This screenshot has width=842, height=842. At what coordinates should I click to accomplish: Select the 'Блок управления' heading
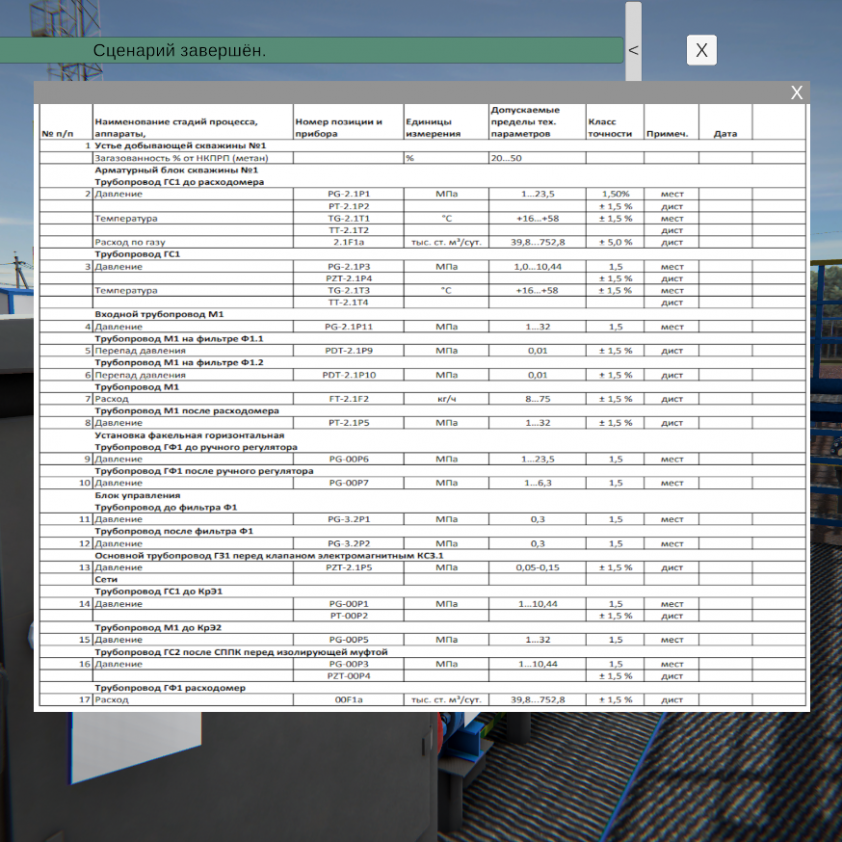tap(137, 495)
